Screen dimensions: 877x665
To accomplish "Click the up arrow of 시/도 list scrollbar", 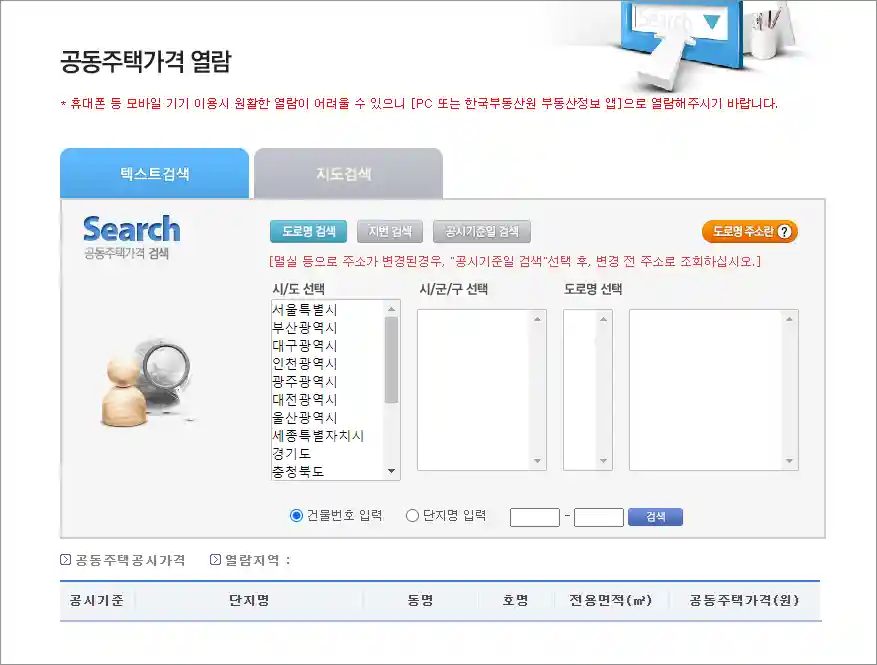I will 392,309.
